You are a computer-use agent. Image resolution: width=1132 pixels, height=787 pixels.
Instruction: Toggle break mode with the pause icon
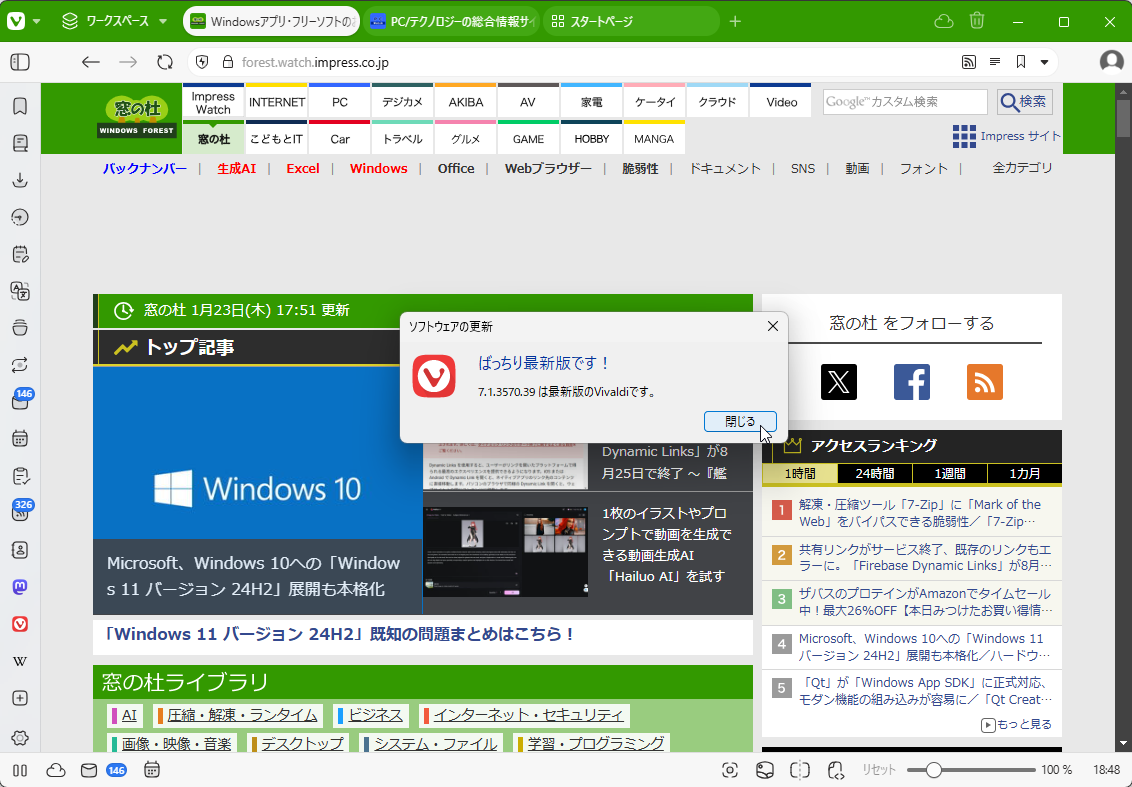(x=20, y=770)
